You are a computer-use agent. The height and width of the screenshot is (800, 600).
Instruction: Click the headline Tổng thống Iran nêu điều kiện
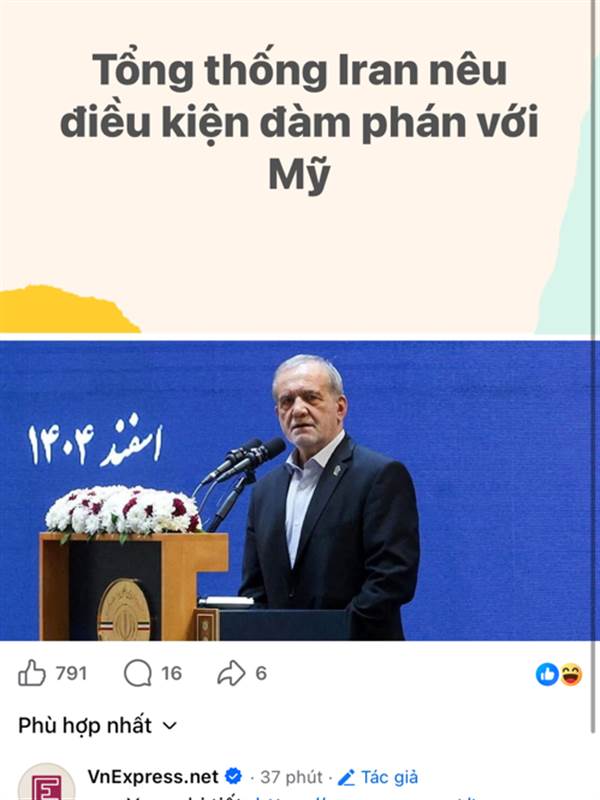[299, 121]
